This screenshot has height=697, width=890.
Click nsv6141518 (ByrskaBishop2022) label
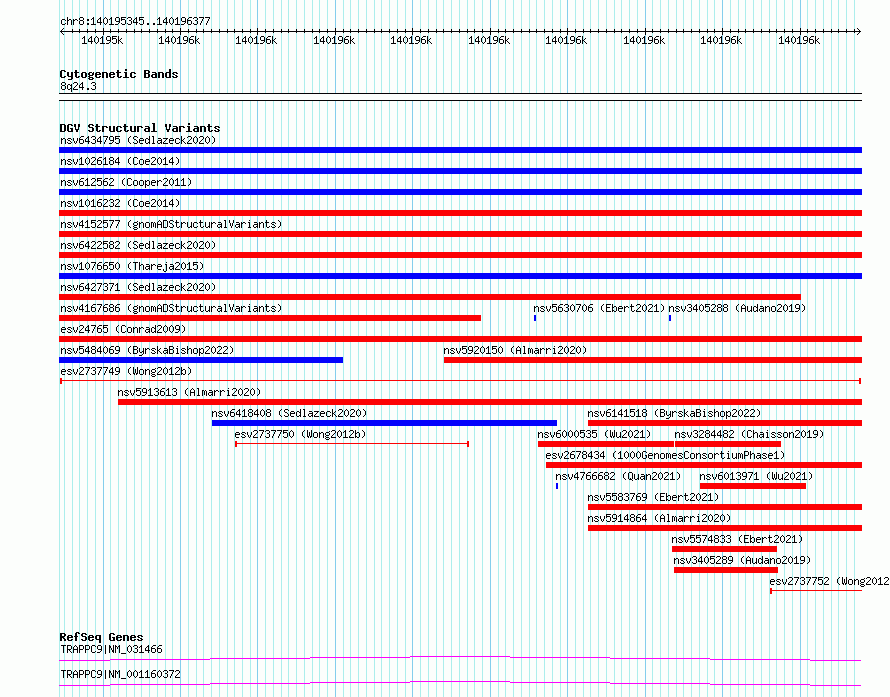[674, 413]
